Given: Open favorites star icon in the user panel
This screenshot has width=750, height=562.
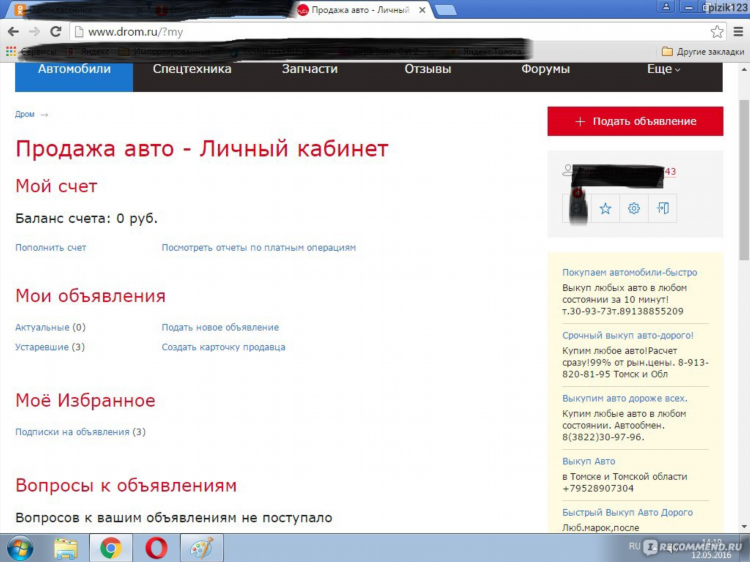Looking at the screenshot, I should 605,208.
